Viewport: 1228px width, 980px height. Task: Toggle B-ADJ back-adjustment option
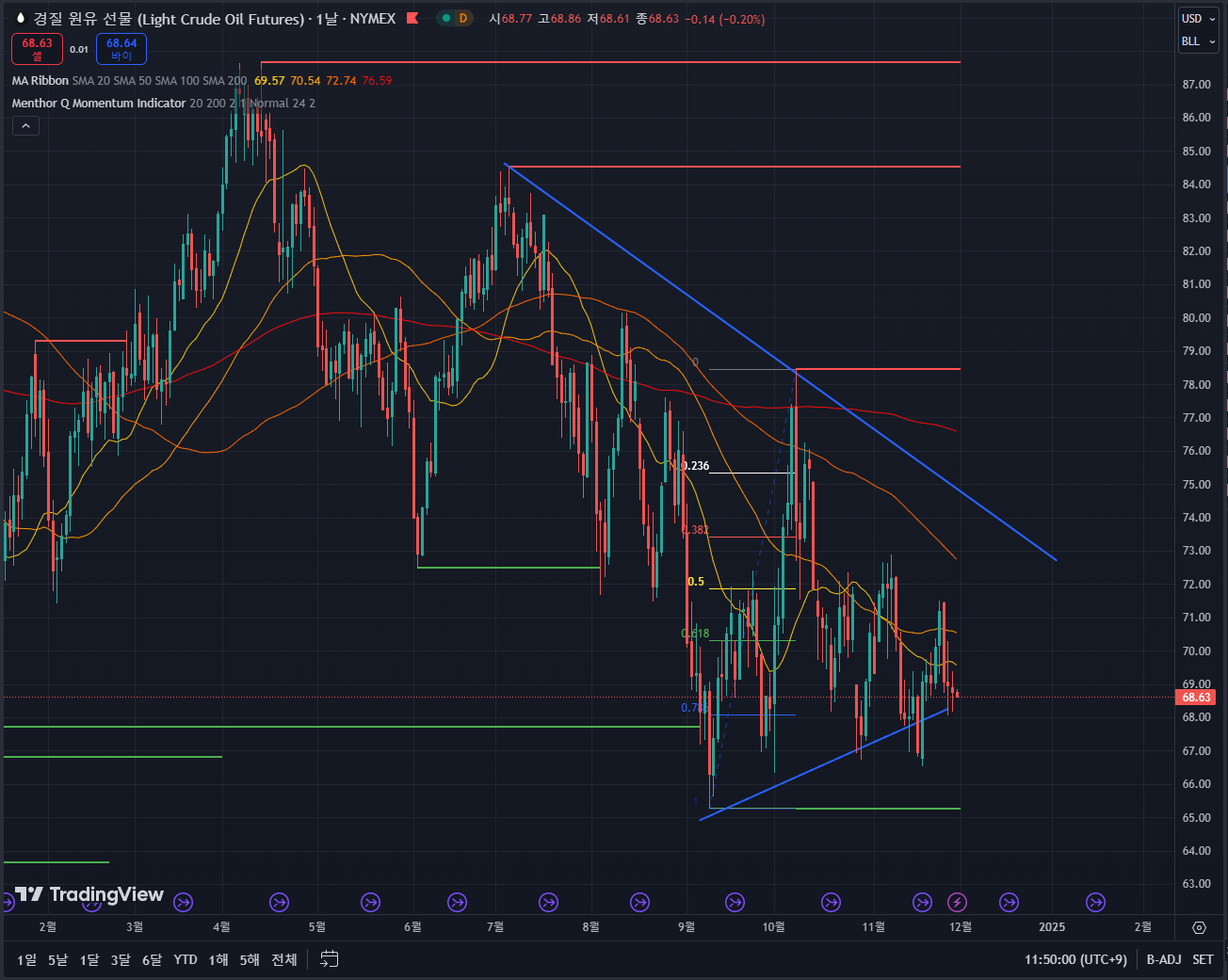tap(1163, 959)
